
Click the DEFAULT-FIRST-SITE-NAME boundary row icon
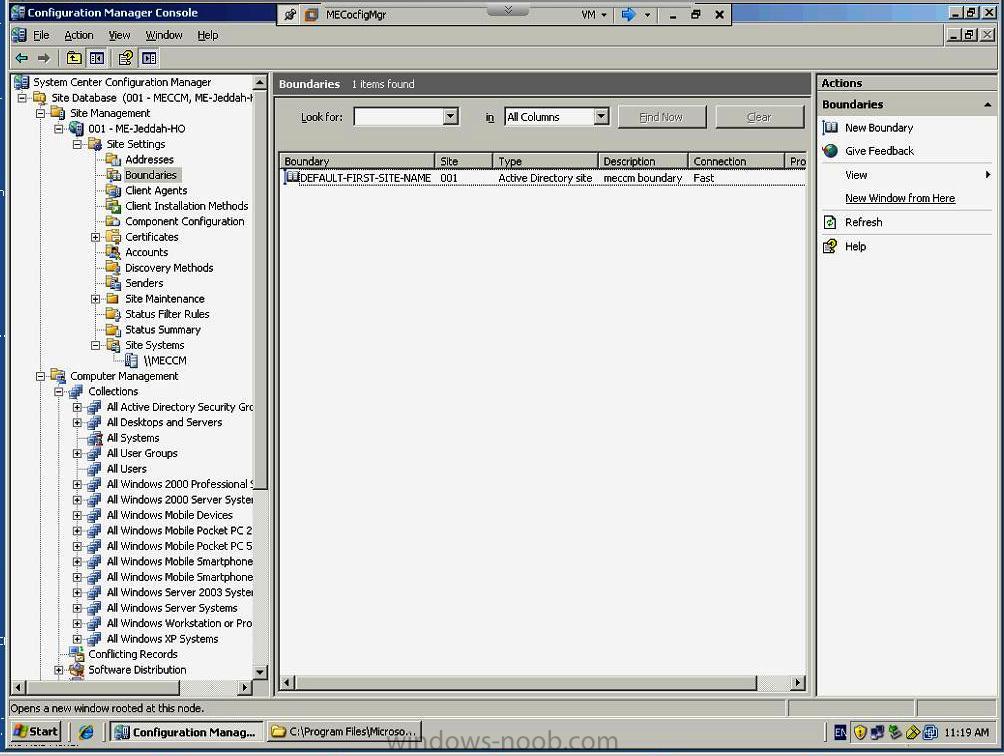(292, 177)
